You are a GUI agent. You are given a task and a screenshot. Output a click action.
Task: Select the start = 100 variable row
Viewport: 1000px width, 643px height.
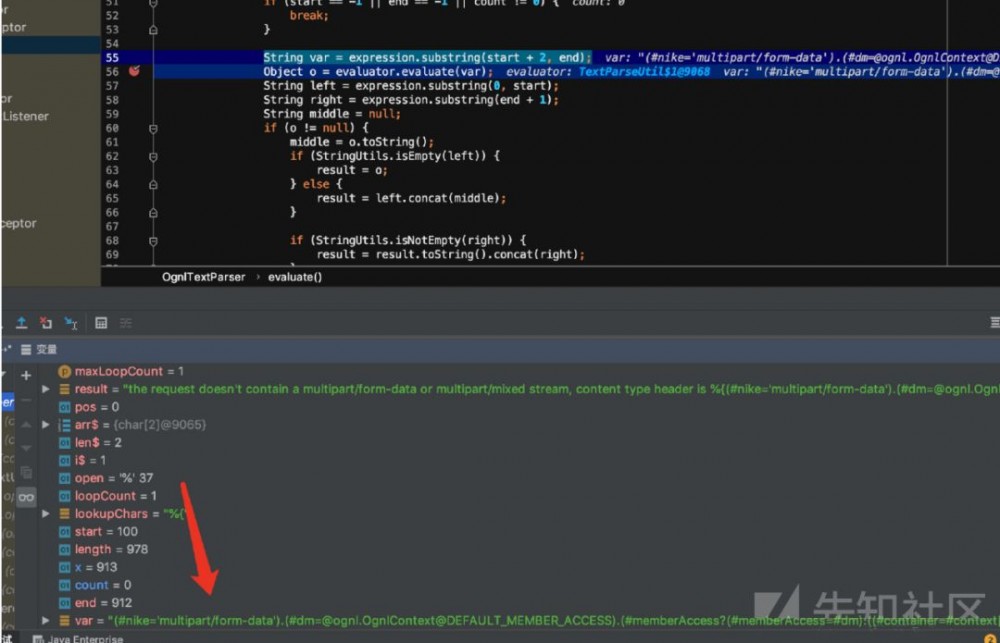(98, 532)
